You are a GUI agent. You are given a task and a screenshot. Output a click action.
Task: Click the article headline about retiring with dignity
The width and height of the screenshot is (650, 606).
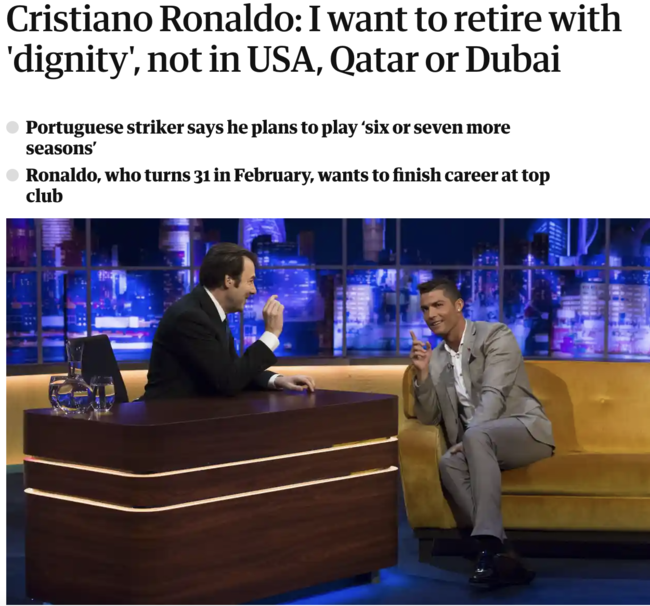[314, 39]
